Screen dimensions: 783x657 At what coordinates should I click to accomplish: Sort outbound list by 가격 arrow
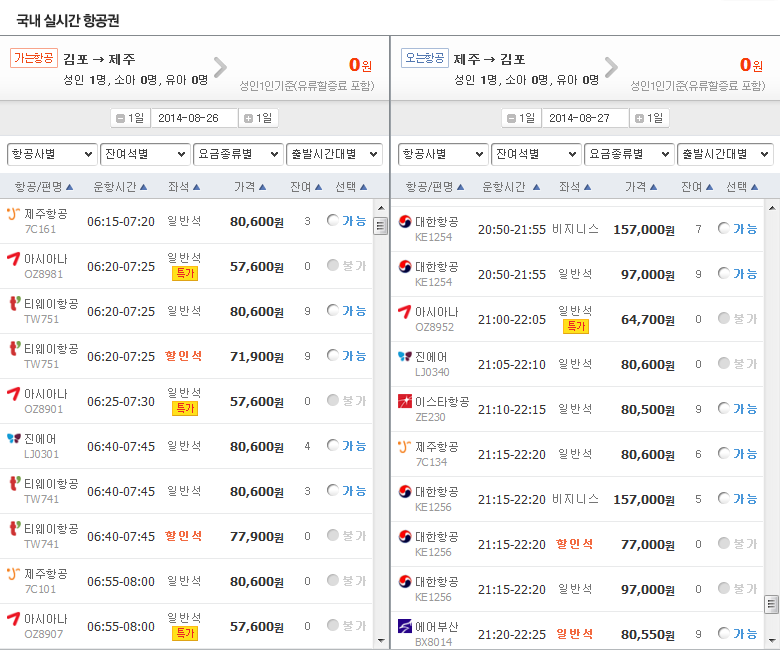click(263, 187)
